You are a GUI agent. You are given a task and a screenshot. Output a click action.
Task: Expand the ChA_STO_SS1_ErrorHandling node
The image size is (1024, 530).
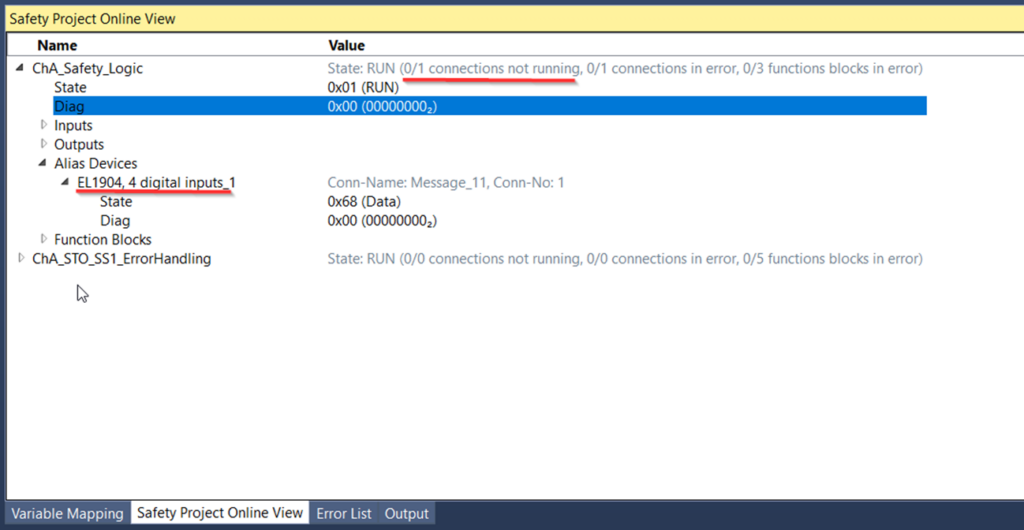coord(22,259)
